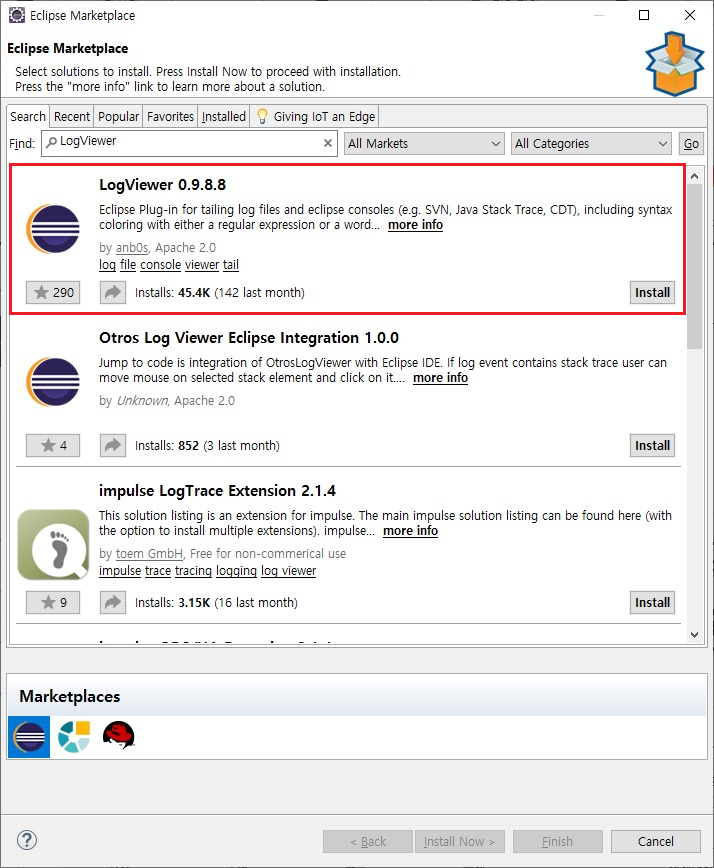Click the 'logging' tag under impulse LogTrace
Screen dimensions: 714x868
pyautogui.click(x=236, y=571)
